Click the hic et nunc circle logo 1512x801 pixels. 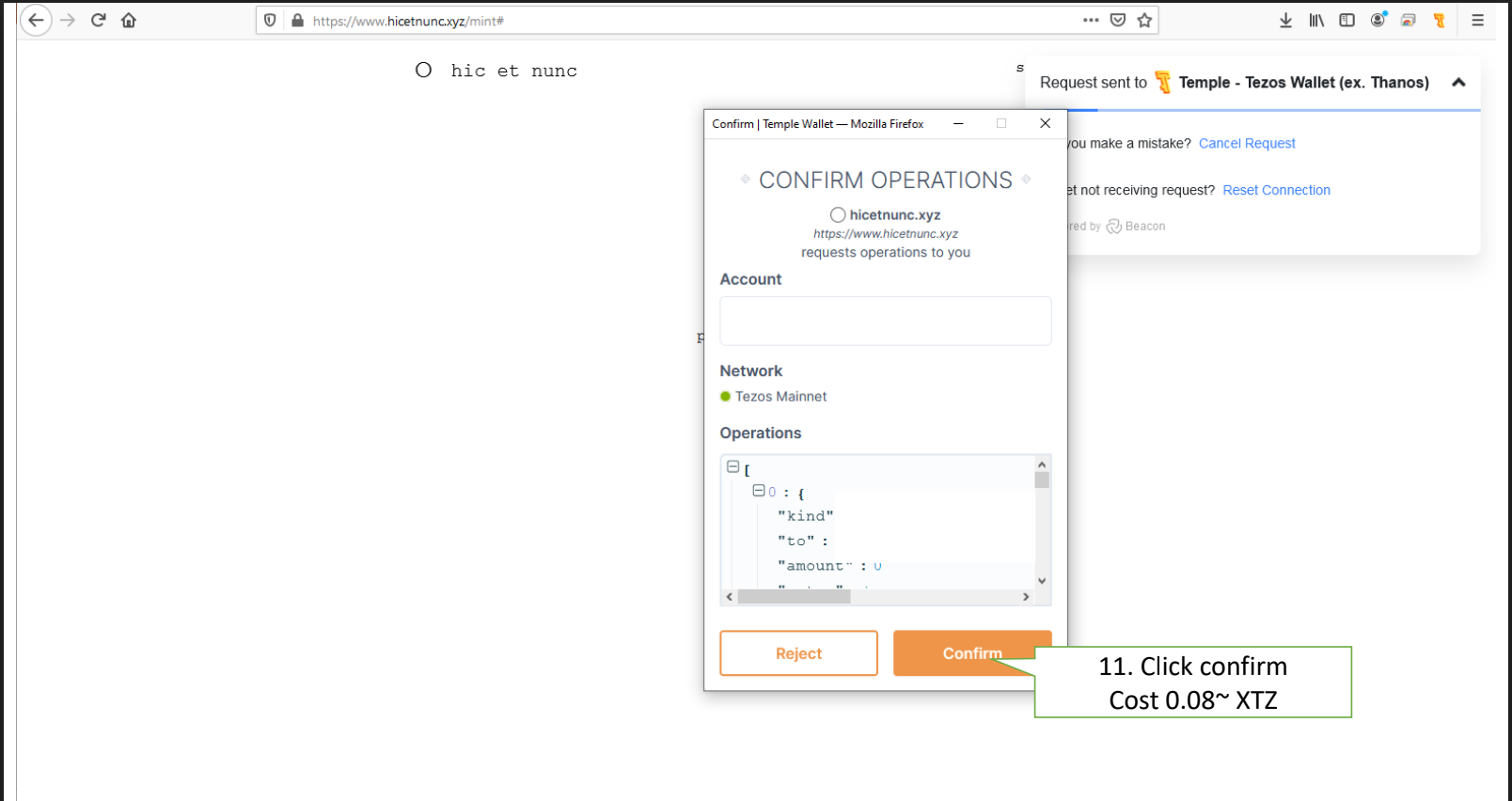click(423, 70)
